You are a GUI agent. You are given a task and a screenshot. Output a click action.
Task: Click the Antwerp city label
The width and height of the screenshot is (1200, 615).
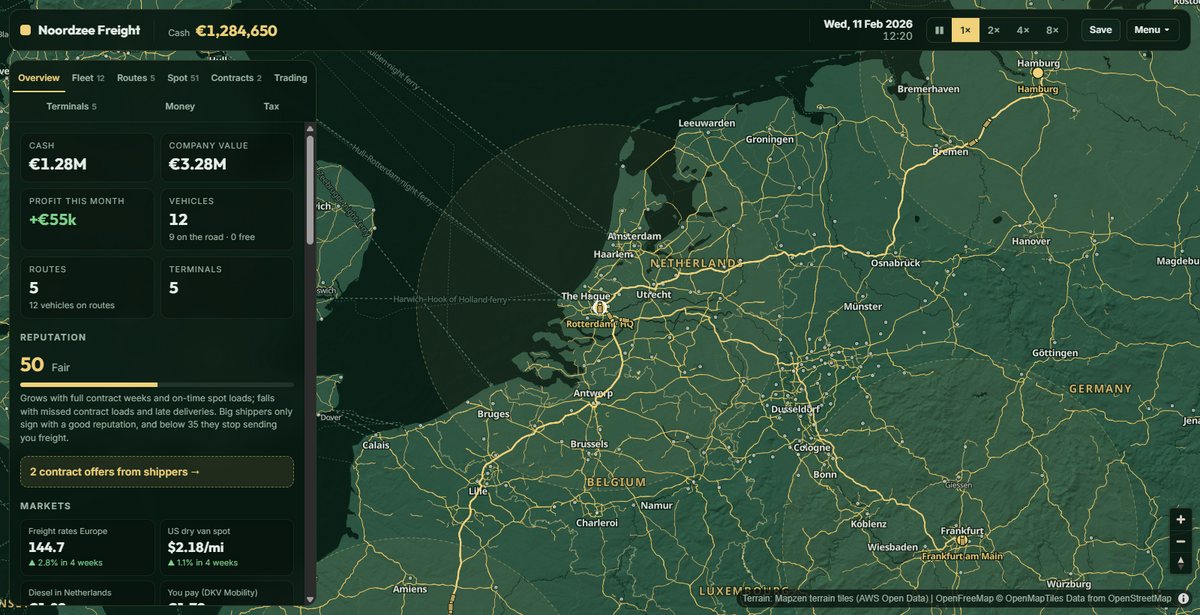pyautogui.click(x=593, y=393)
